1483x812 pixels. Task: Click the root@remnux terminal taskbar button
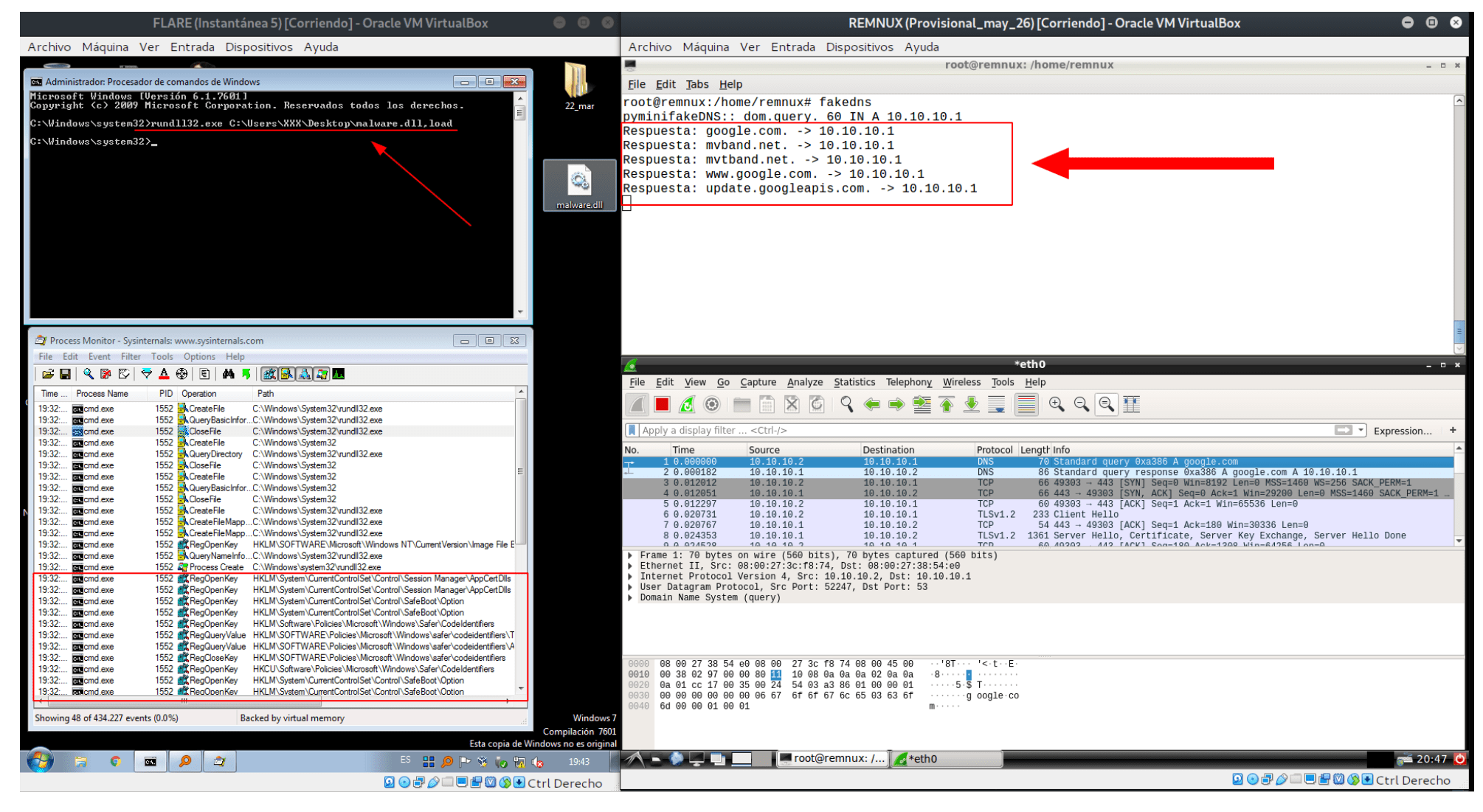[832, 759]
